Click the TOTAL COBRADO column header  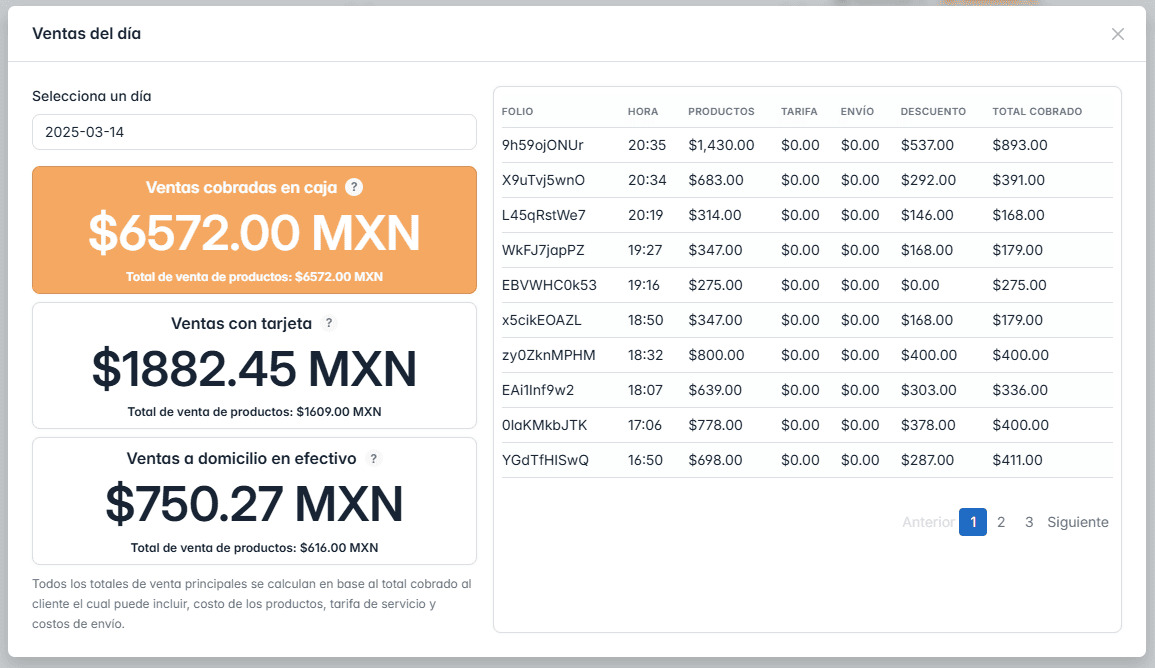tap(1037, 111)
